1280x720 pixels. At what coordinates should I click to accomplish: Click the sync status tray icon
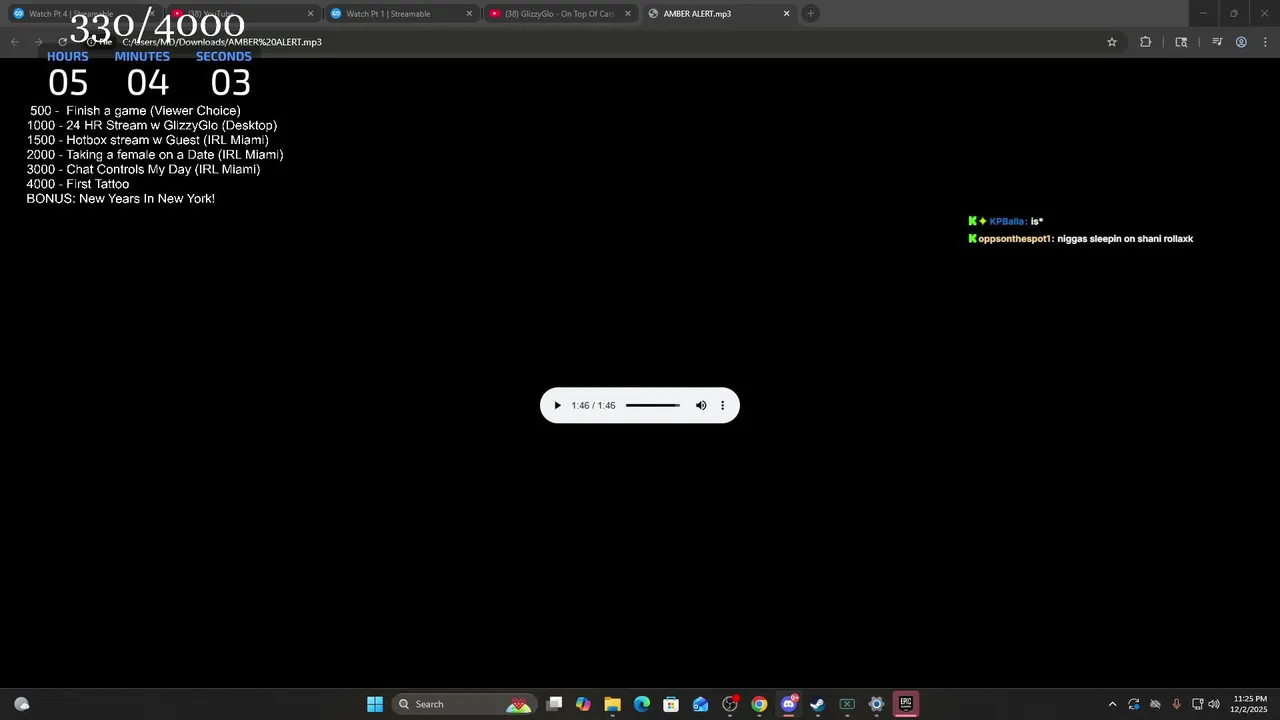tap(1134, 704)
